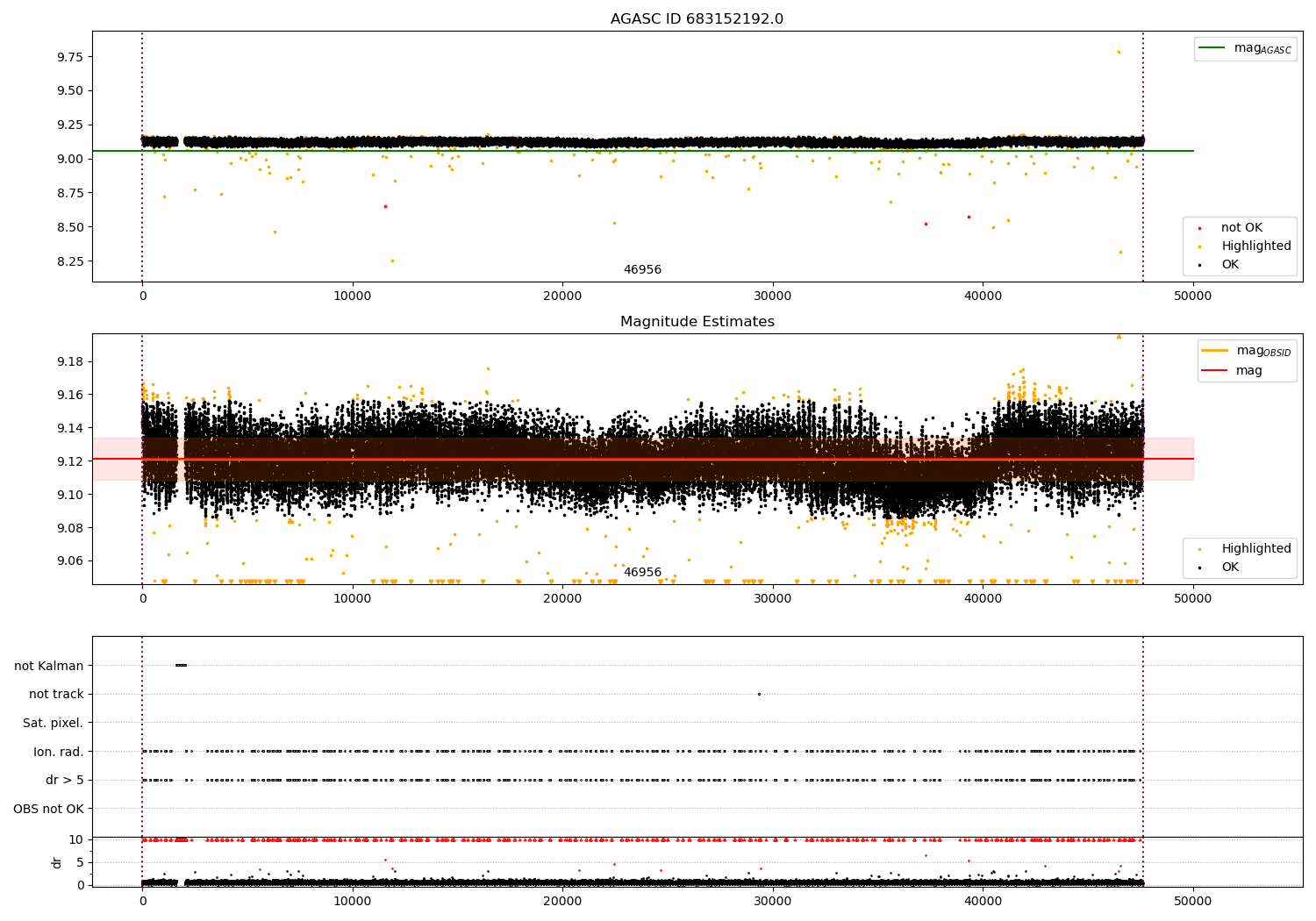
Task: Click "46956" annotation in Magnitude Estimates plot
Action: (x=642, y=573)
